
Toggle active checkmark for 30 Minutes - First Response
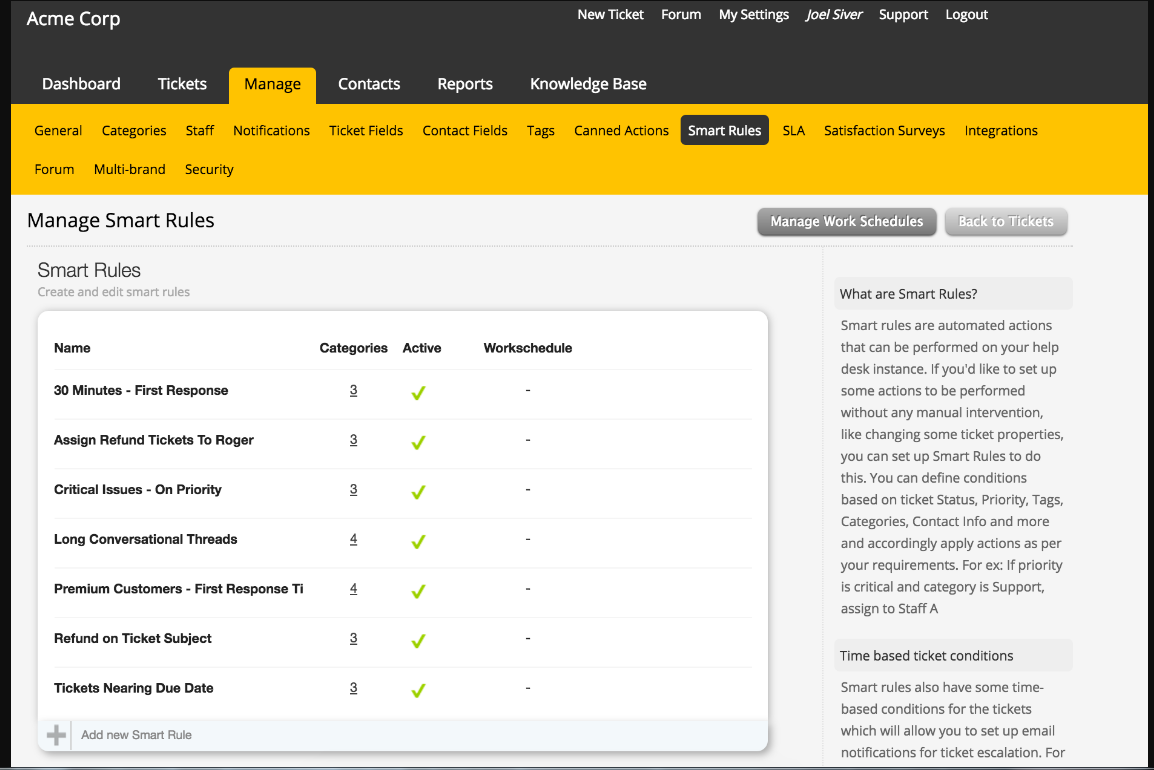click(x=418, y=392)
